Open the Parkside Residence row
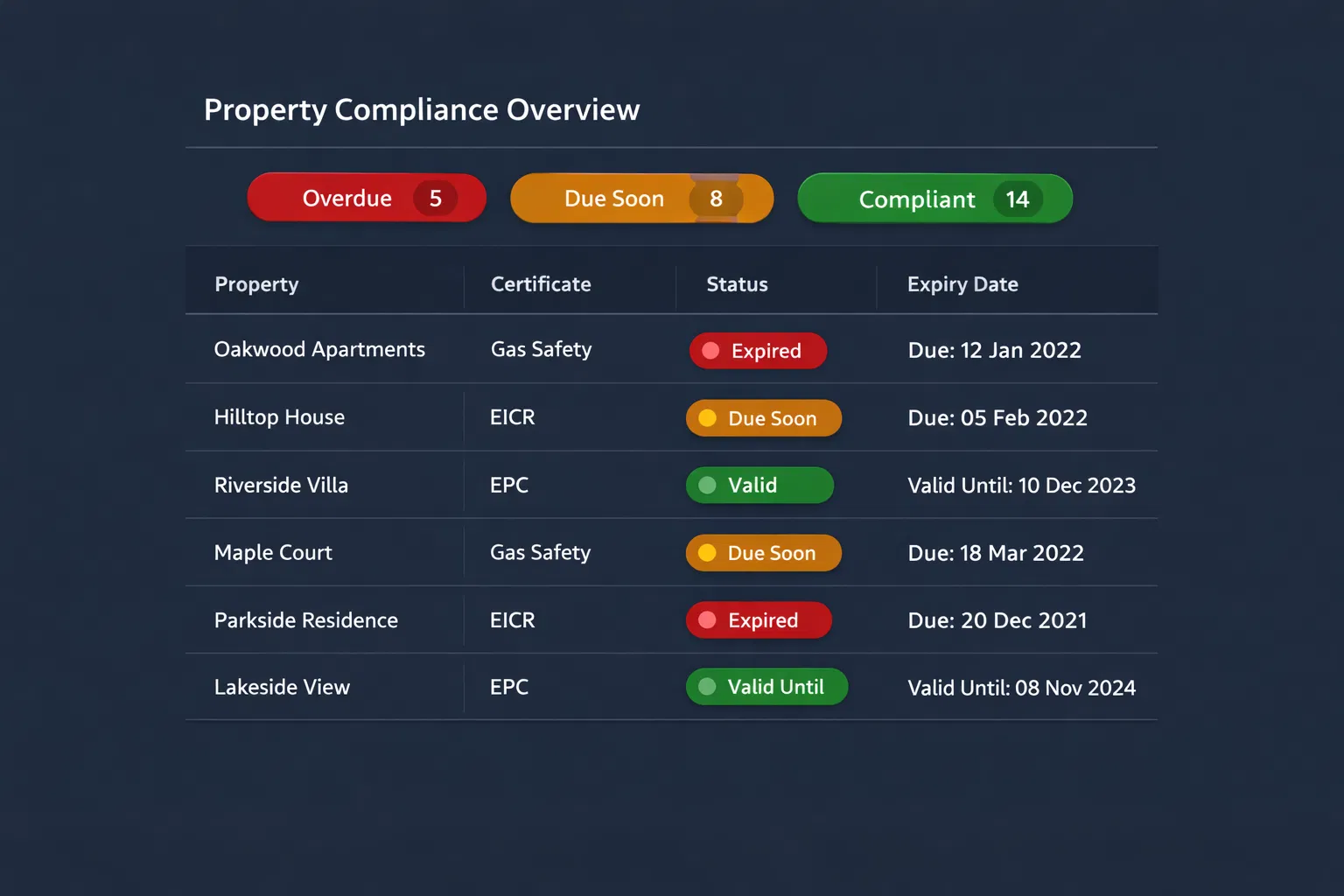Viewport: 1344px width, 896px height. 671,619
